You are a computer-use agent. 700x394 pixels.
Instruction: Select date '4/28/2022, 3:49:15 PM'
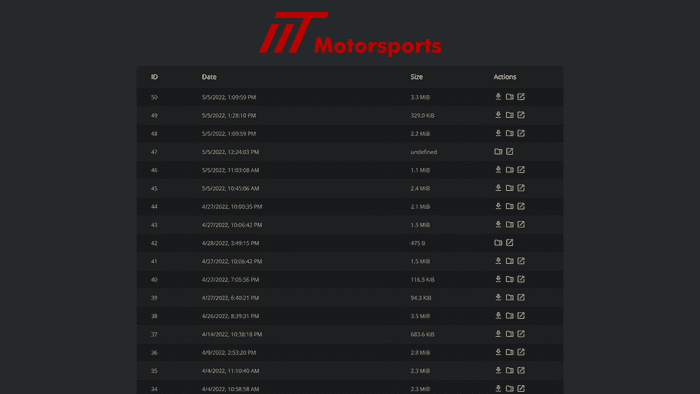click(230, 243)
